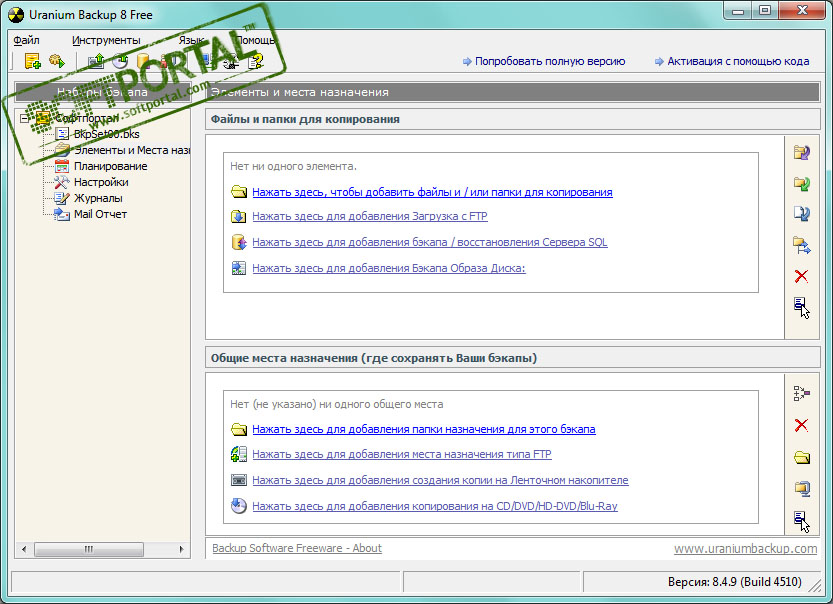
Task: Open help via question mark toolbar icon
Action: [256, 62]
